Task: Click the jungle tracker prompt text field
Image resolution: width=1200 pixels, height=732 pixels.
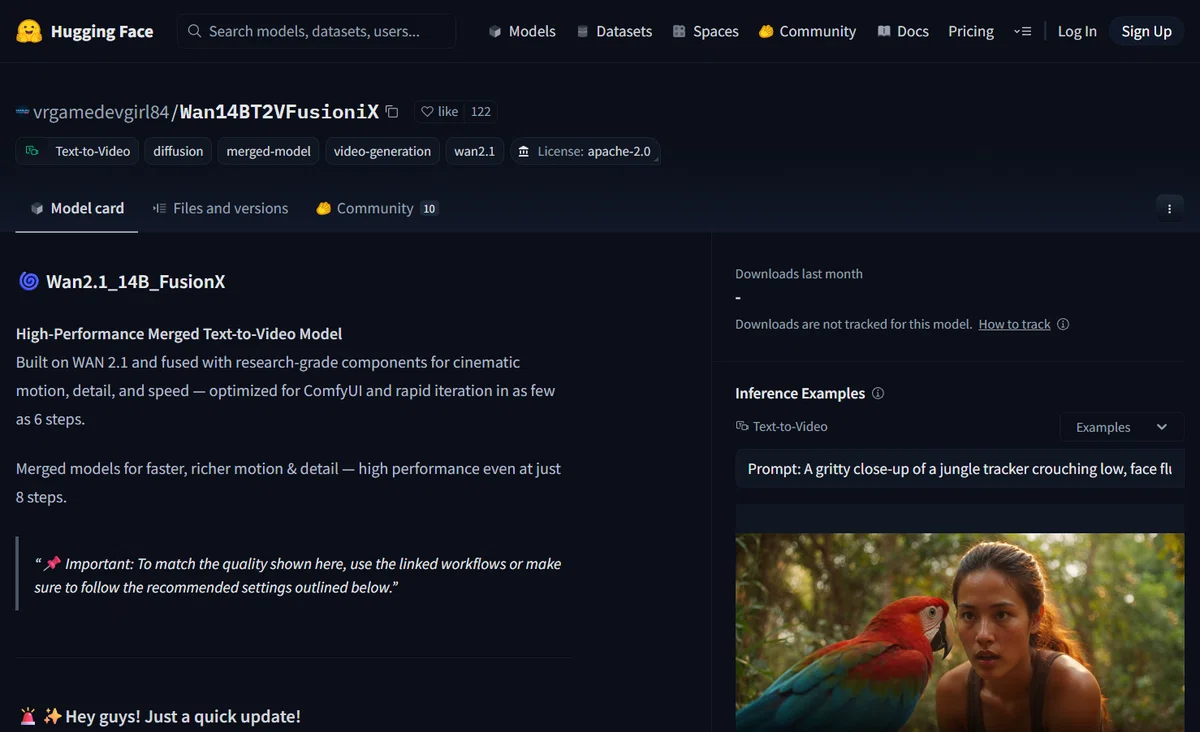Action: (959, 469)
